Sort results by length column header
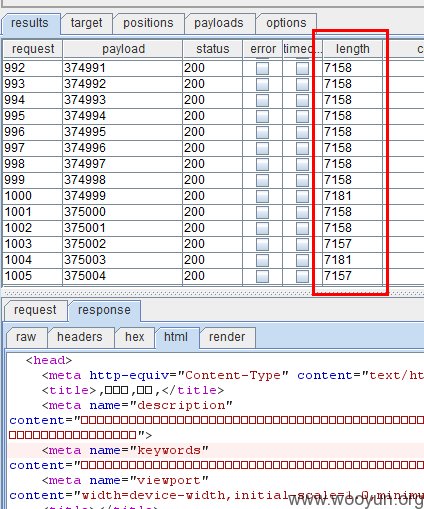Viewport: 424px width, 509px height. [353, 49]
